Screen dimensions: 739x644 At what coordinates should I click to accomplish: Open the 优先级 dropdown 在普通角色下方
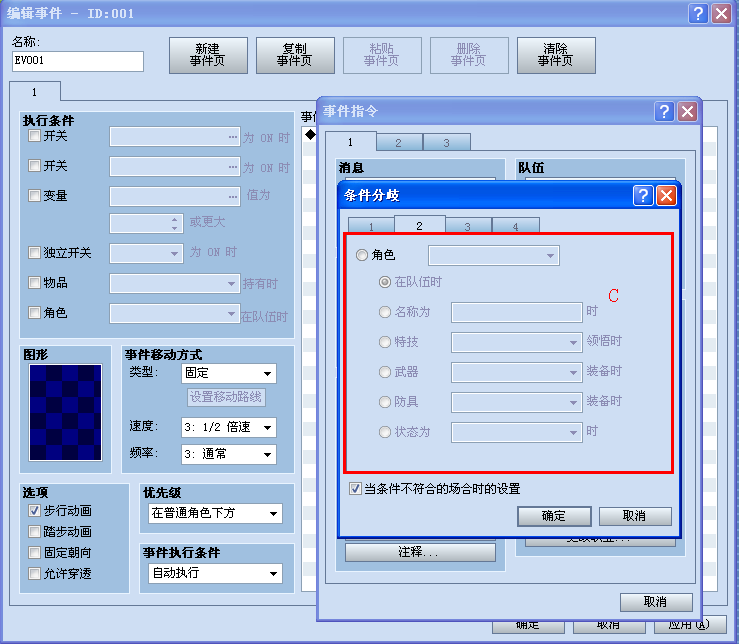click(215, 513)
